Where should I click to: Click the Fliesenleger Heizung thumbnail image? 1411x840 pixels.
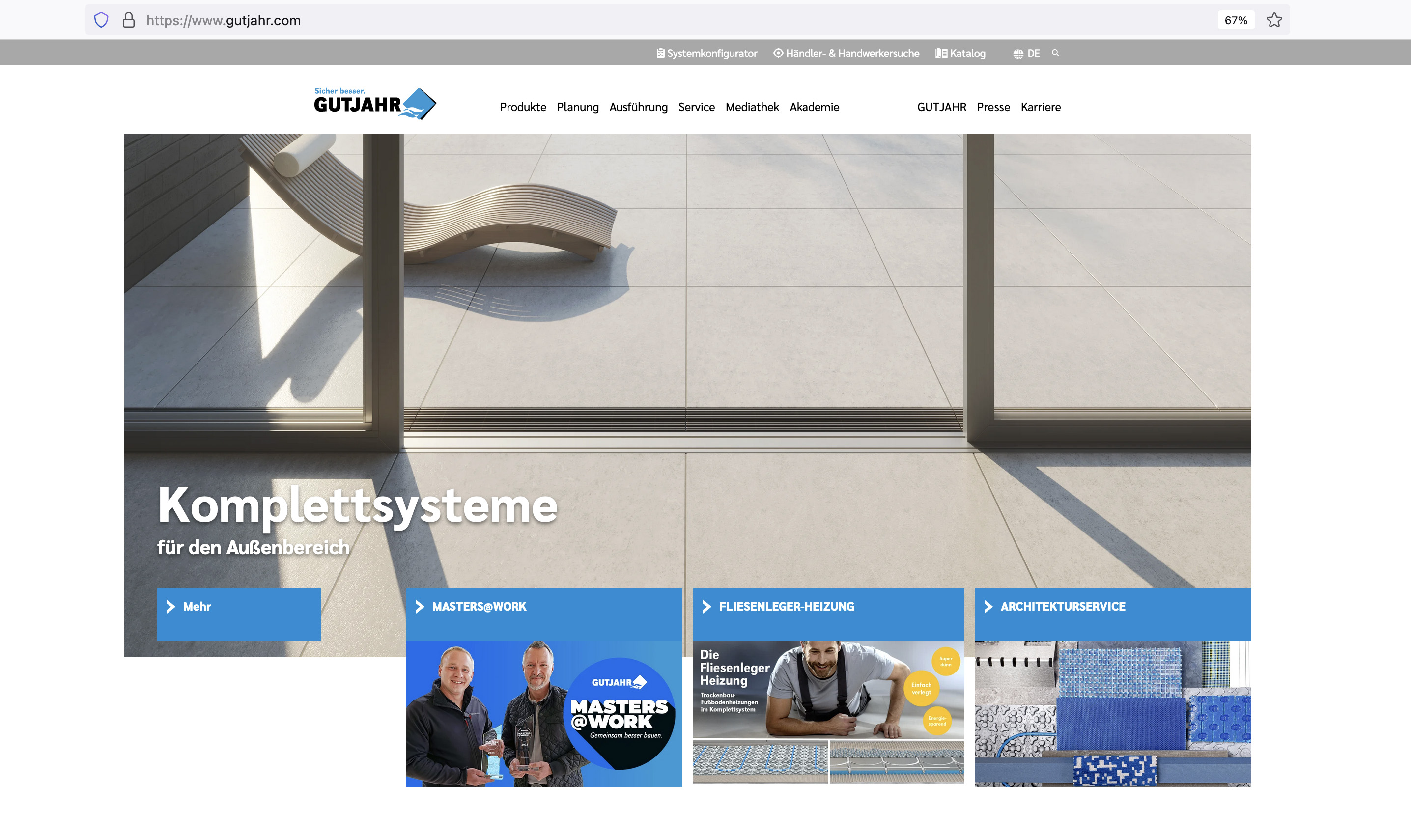tap(828, 711)
